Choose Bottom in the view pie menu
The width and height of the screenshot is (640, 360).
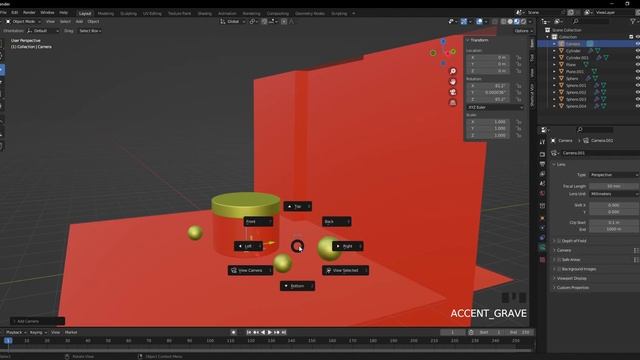click(x=297, y=286)
